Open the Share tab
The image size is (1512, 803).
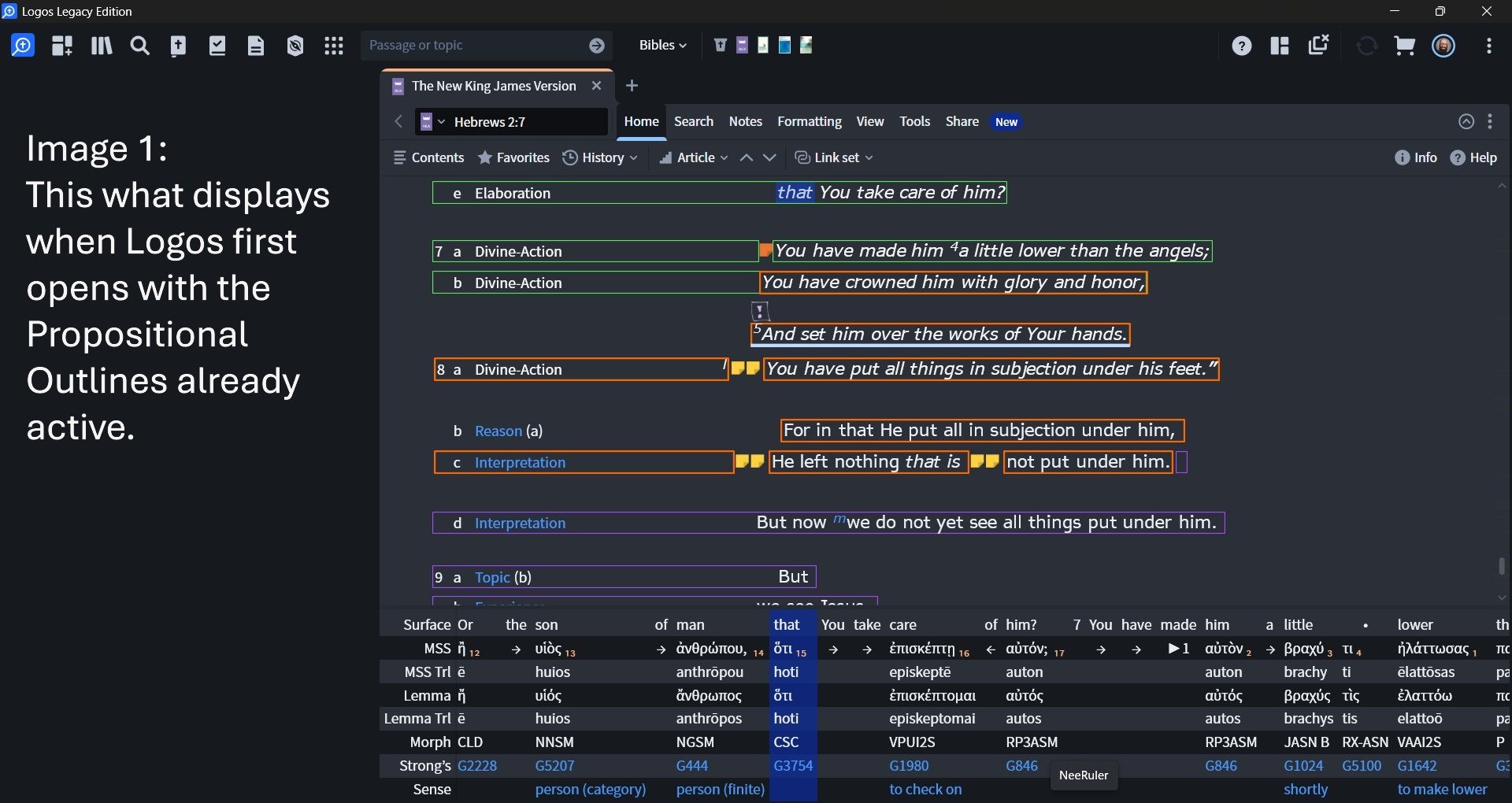coord(962,121)
